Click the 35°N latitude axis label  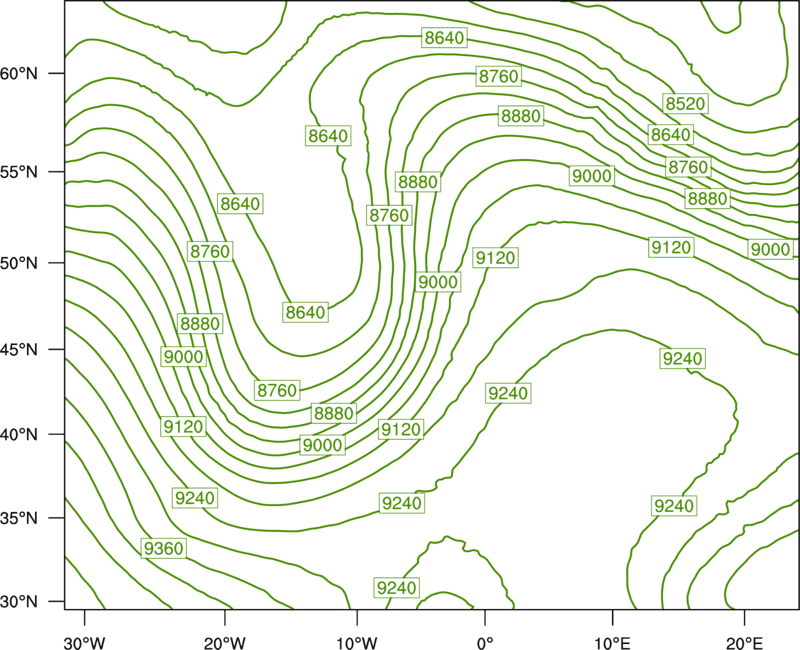point(19,518)
